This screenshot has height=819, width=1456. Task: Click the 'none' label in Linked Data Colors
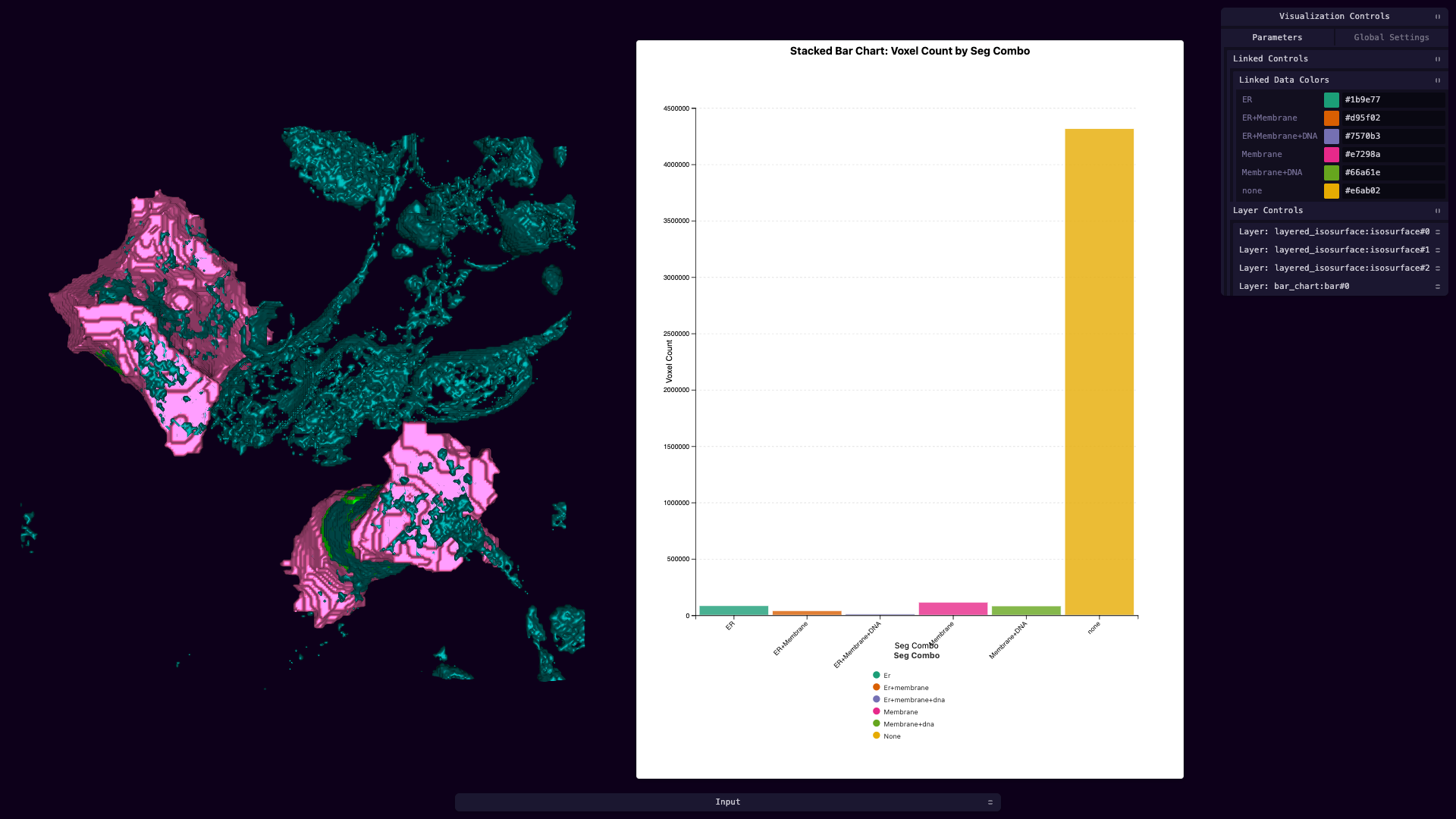tap(1252, 191)
